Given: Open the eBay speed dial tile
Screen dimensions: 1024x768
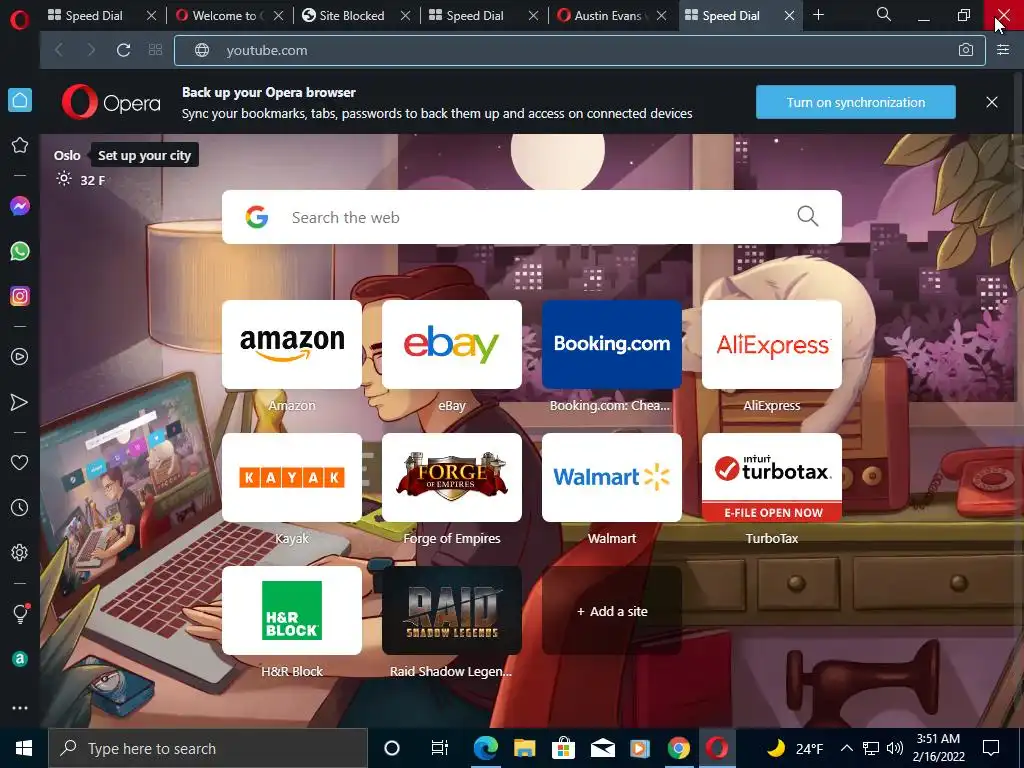Looking at the screenshot, I should click(452, 345).
